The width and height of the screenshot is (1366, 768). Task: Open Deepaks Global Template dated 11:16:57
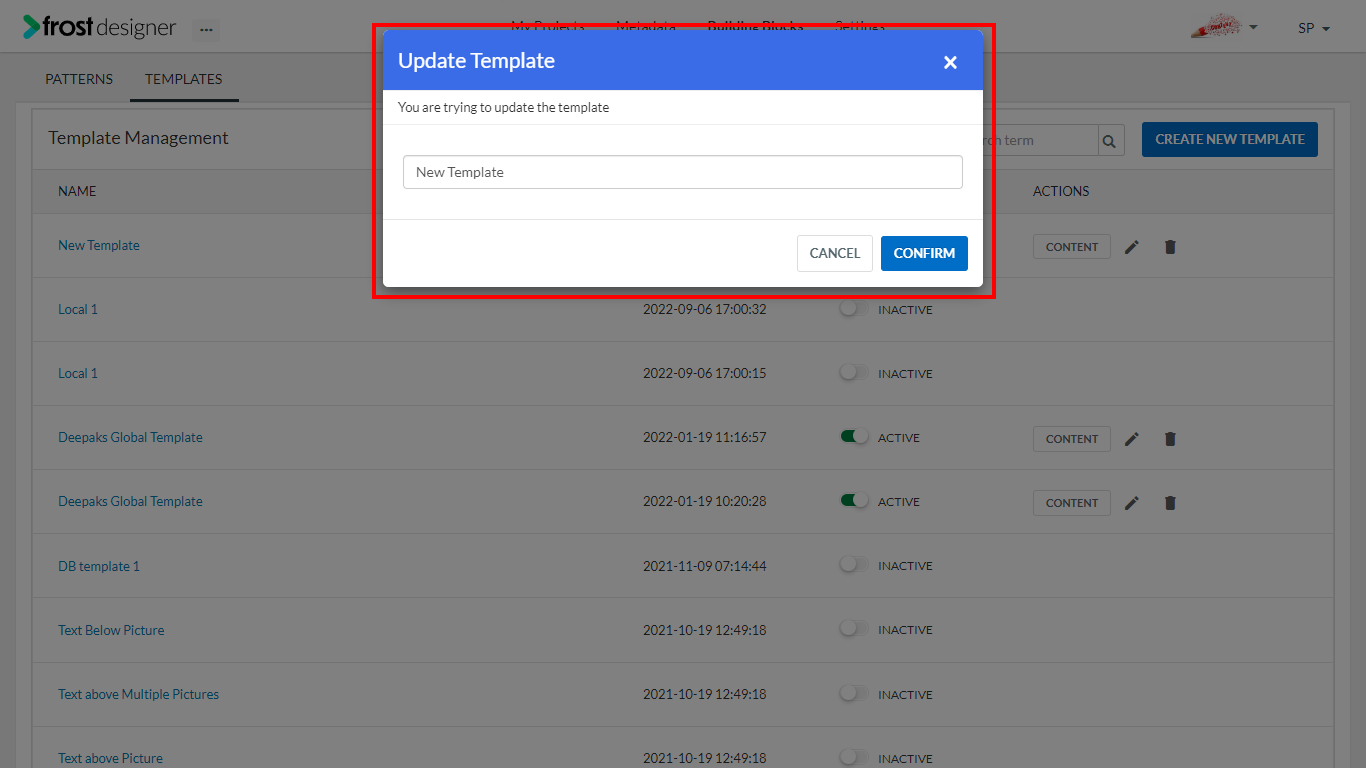pos(130,437)
